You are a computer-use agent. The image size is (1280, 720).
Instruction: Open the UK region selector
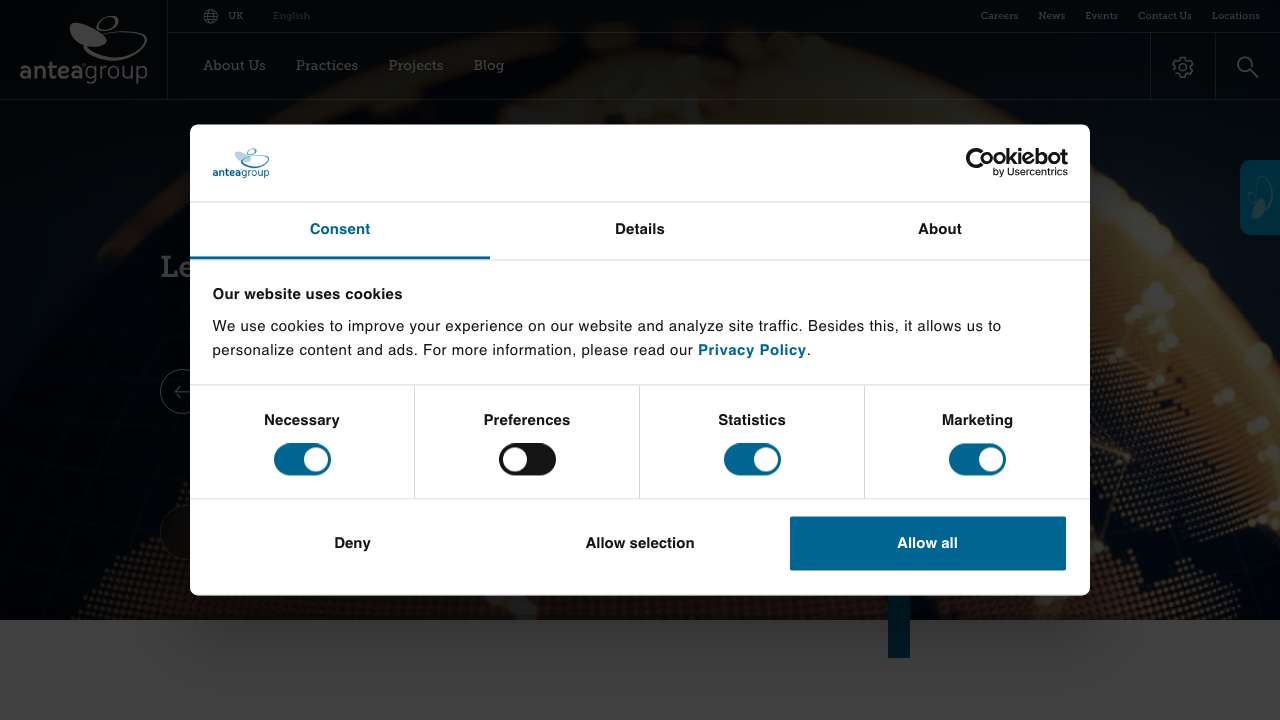236,16
